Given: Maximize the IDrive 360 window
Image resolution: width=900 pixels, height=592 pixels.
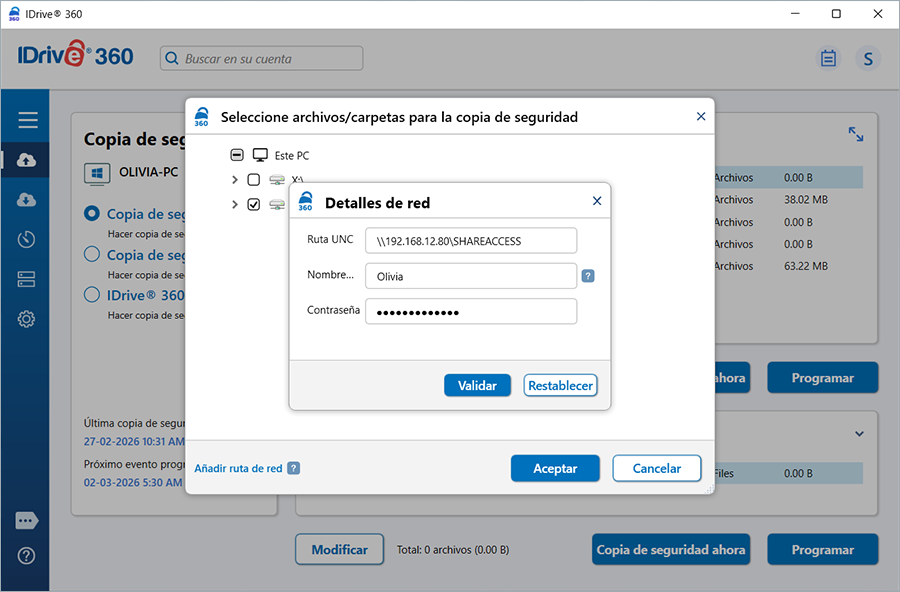Looking at the screenshot, I should click(836, 14).
